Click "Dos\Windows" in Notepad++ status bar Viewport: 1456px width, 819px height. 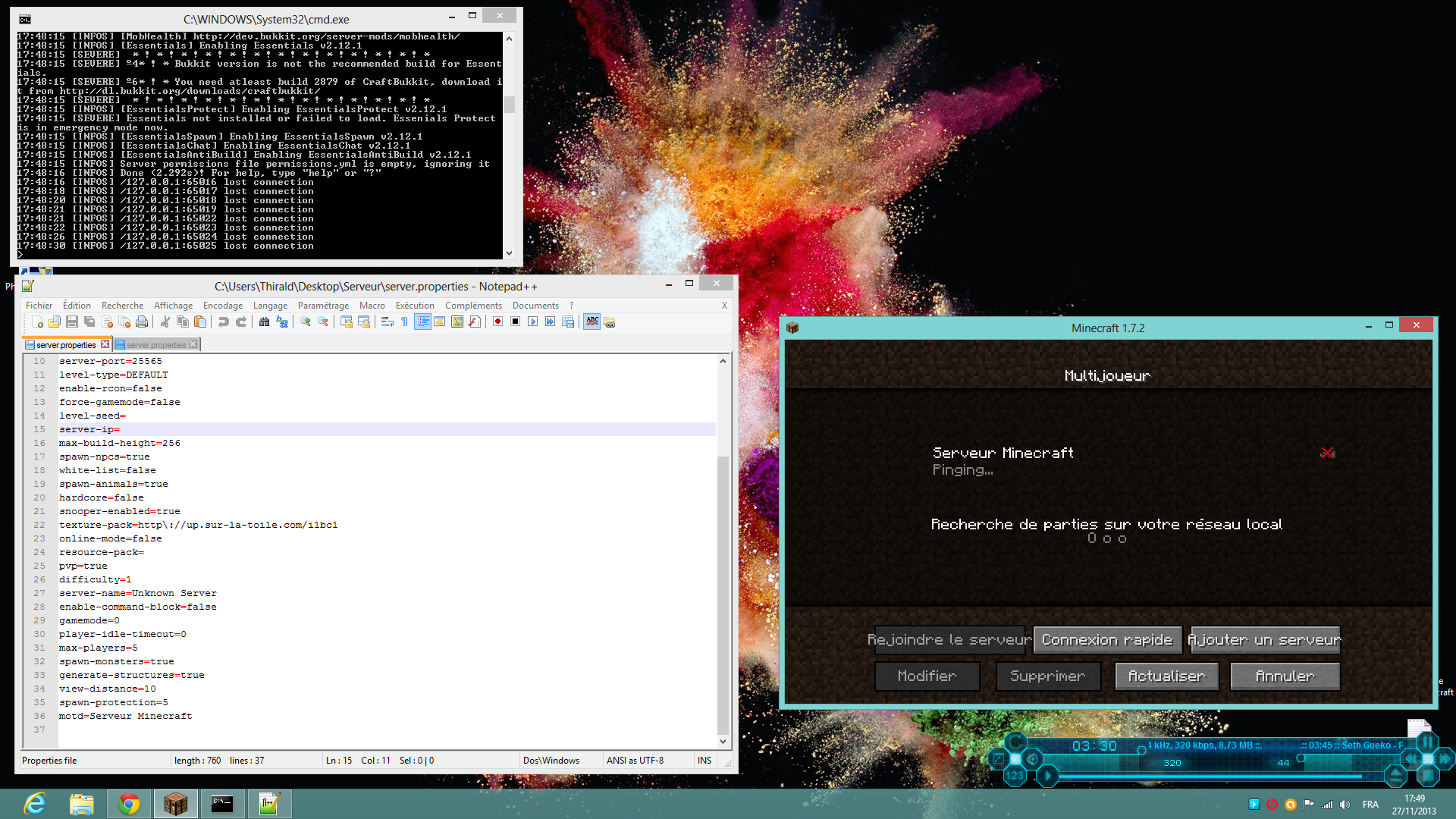click(x=551, y=761)
